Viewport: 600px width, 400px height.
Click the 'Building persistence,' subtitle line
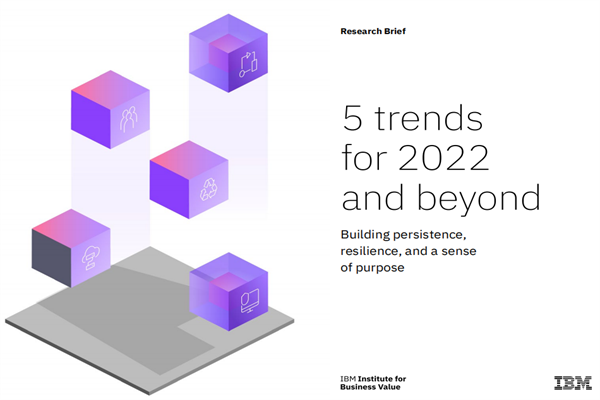coord(403,235)
